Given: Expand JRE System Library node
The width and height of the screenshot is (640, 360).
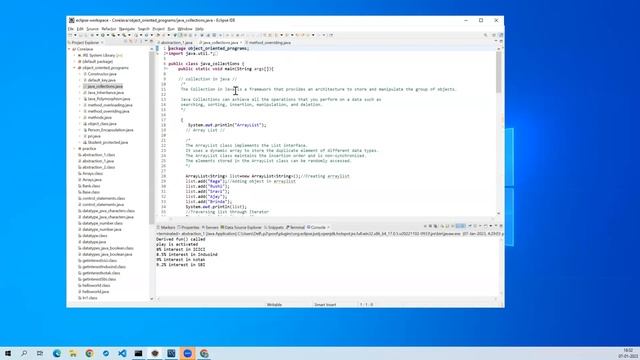Looking at the screenshot, I should 75,55.
